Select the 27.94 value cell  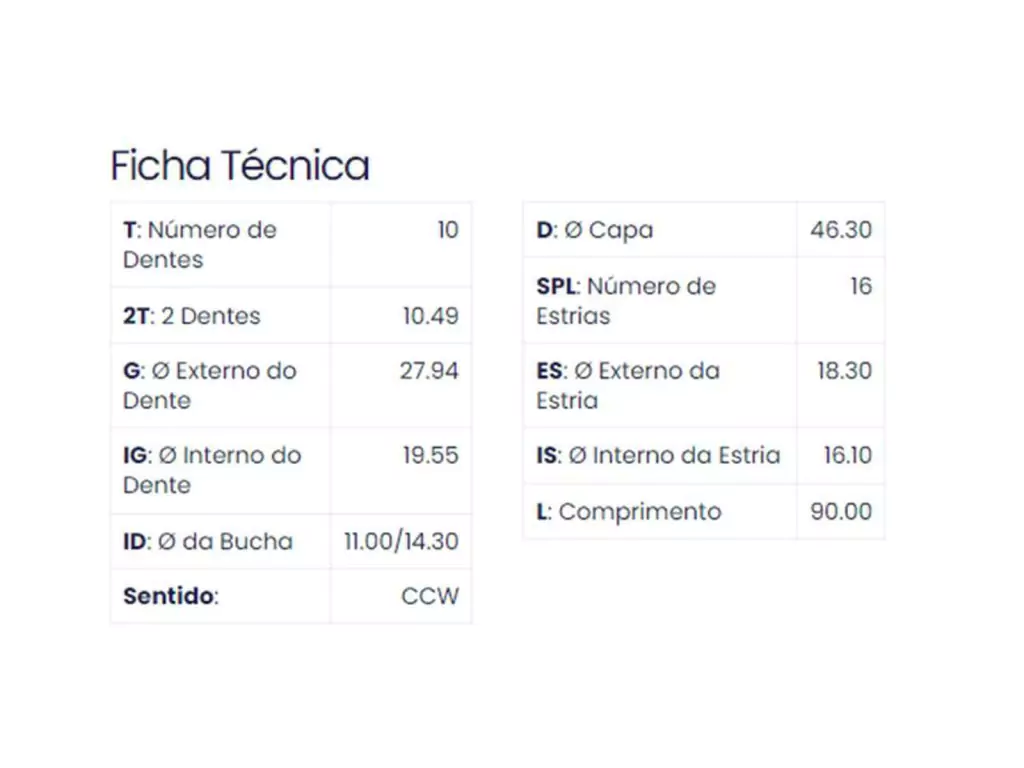[429, 371]
